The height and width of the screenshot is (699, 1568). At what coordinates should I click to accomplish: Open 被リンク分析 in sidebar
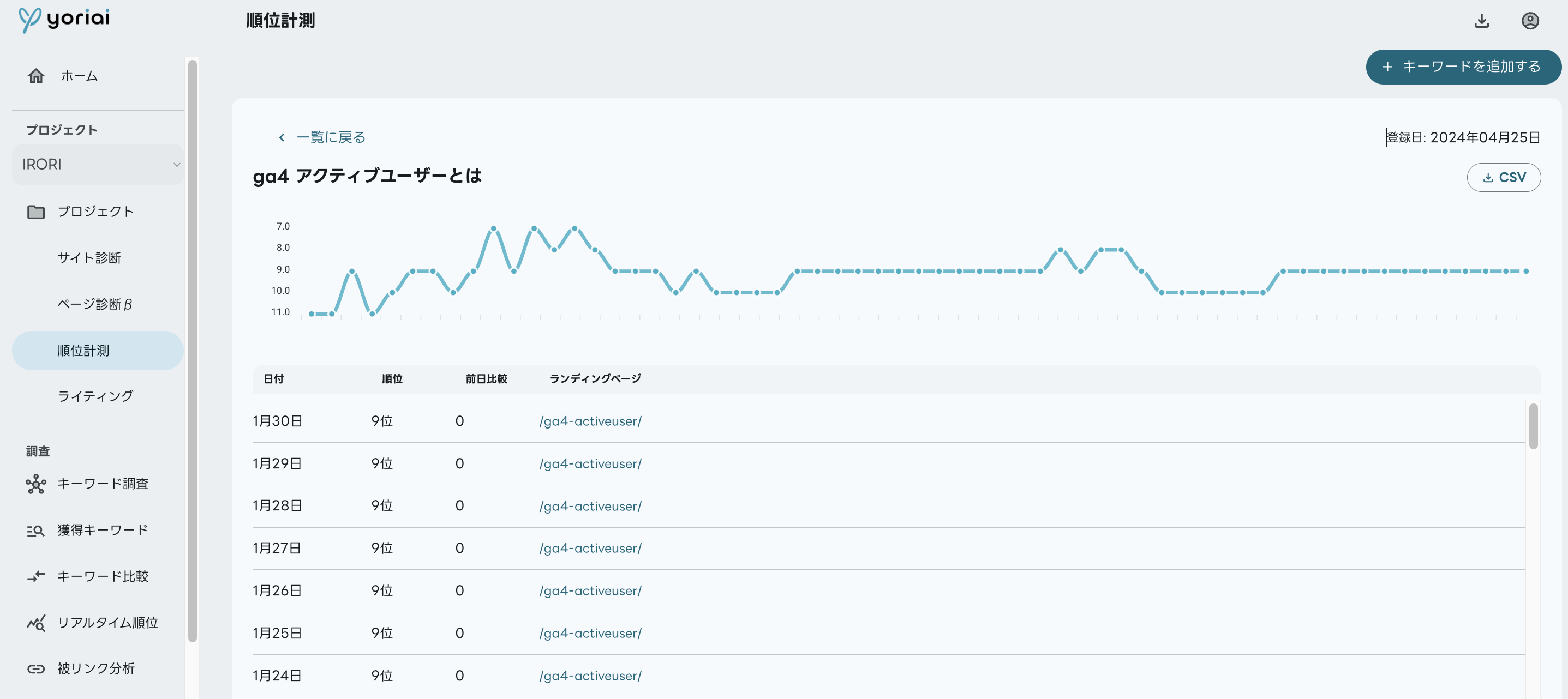coord(96,668)
